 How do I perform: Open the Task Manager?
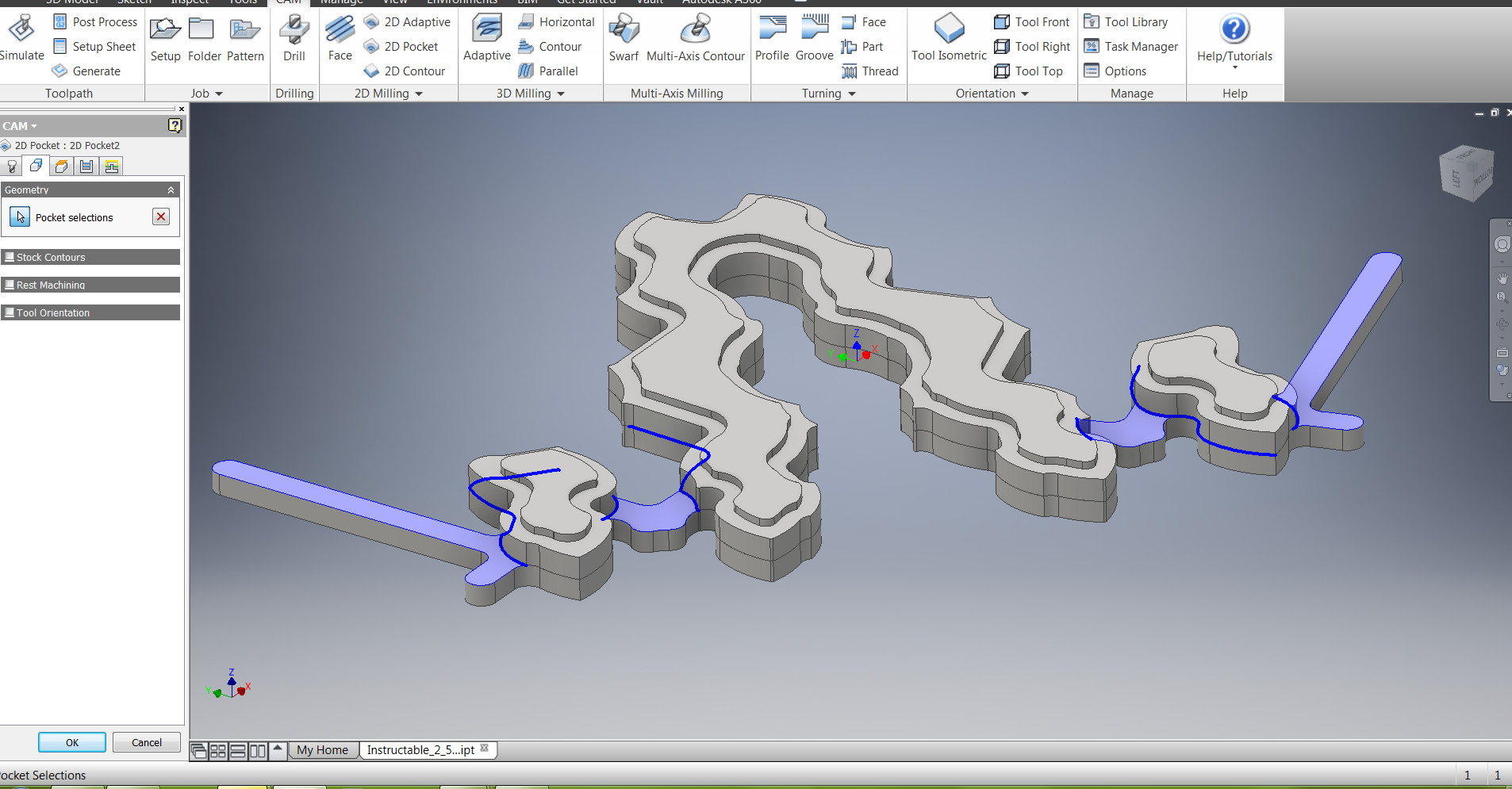[1131, 47]
